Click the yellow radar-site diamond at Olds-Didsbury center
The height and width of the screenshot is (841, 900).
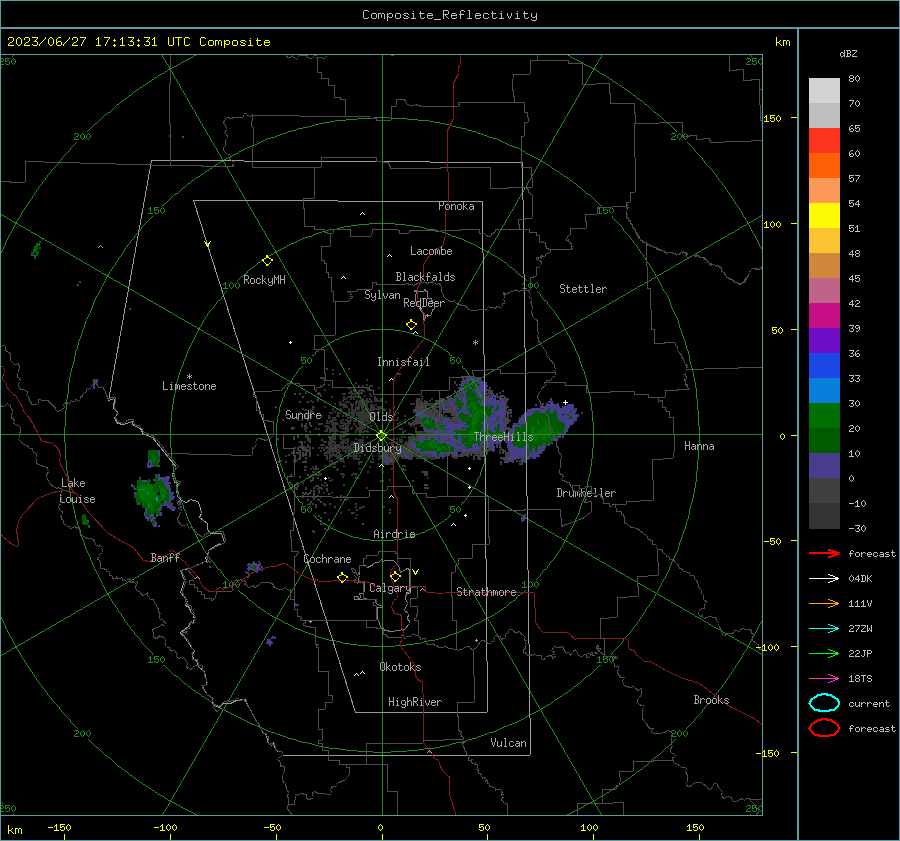tap(382, 435)
